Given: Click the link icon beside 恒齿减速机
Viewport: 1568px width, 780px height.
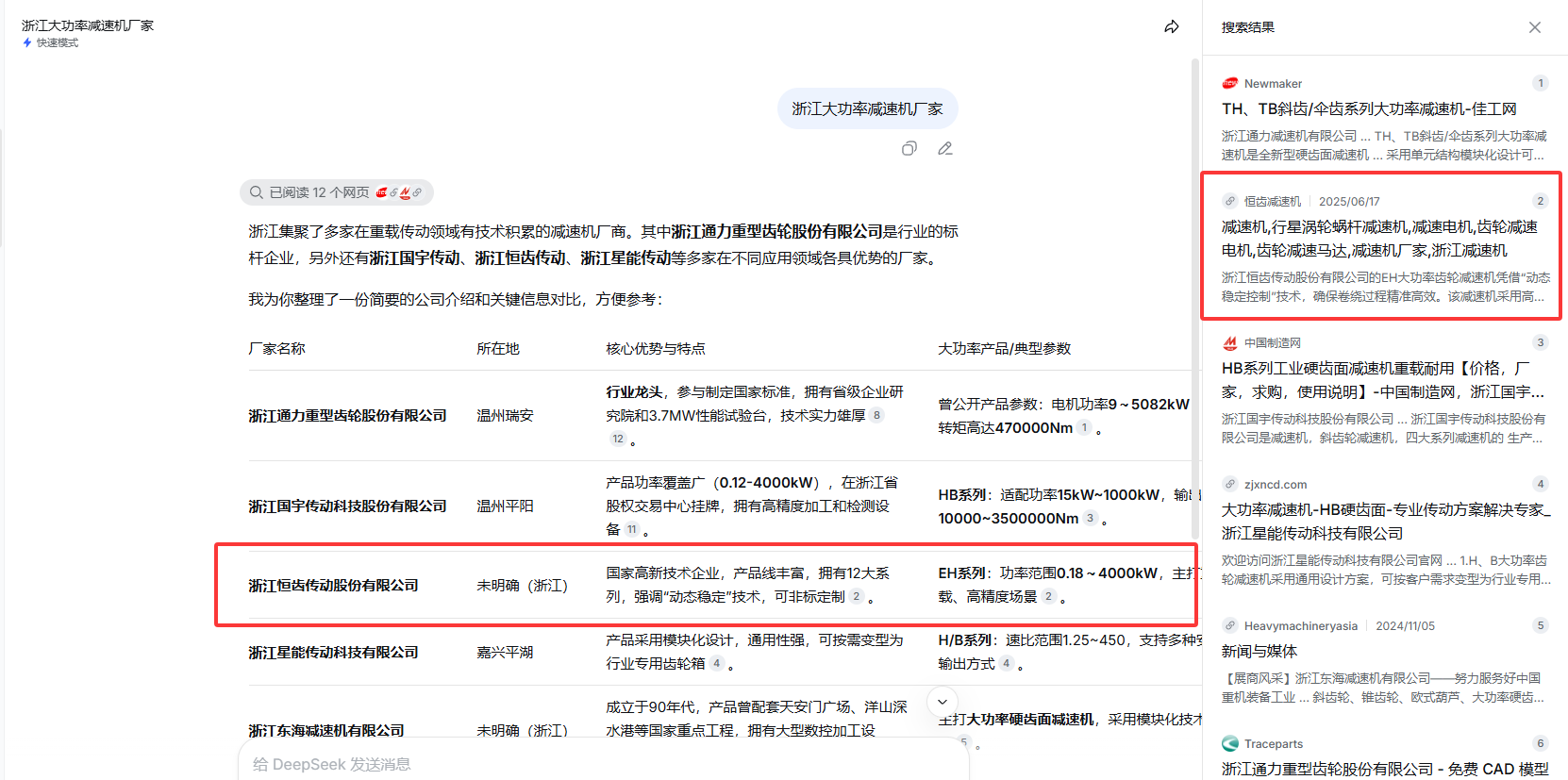Looking at the screenshot, I should (x=1230, y=201).
